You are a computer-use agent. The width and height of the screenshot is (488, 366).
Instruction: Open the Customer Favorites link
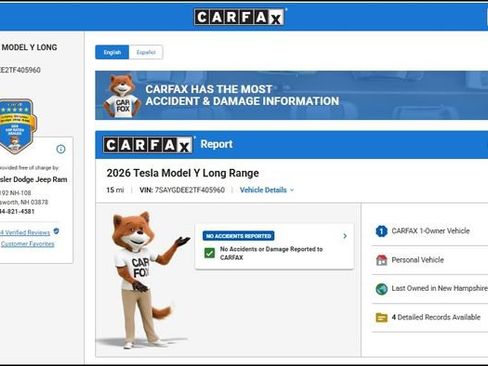click(27, 244)
